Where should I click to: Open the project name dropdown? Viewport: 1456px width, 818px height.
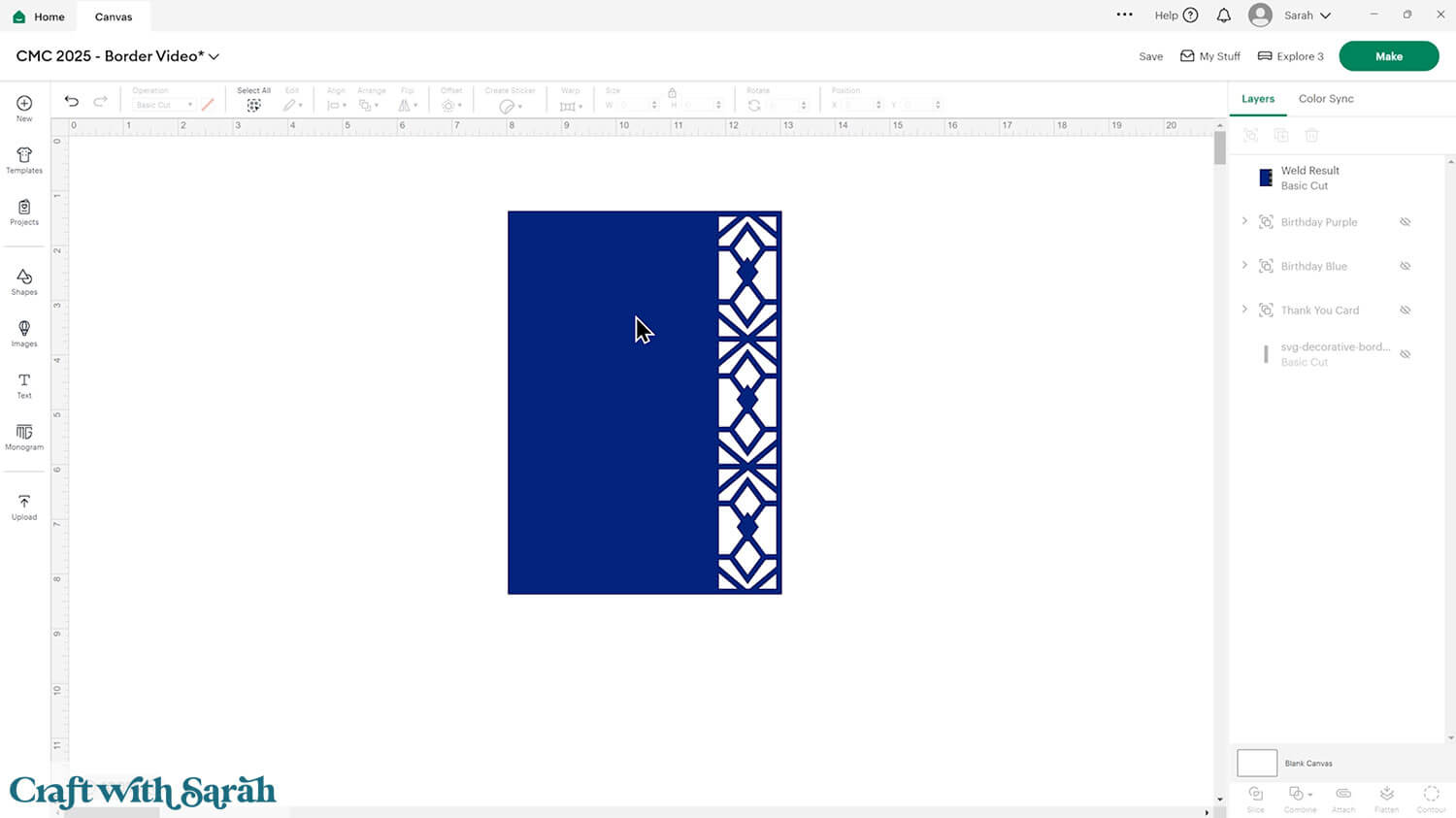click(x=214, y=56)
